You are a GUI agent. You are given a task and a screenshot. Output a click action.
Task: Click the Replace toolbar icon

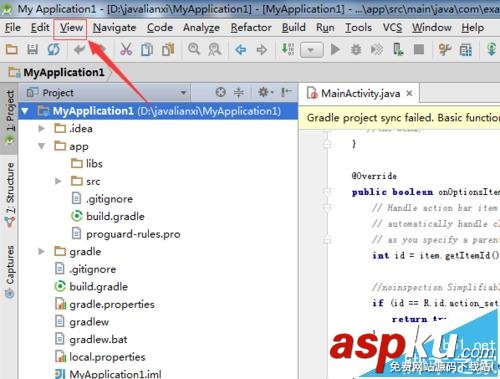[215, 50]
